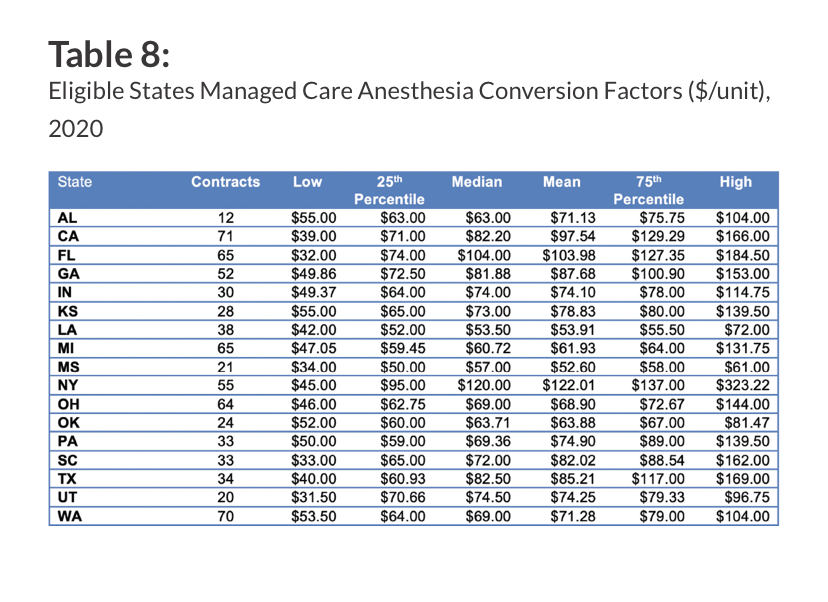Click Florida's mean value $103.98
The image size is (828, 602).
(x=569, y=255)
